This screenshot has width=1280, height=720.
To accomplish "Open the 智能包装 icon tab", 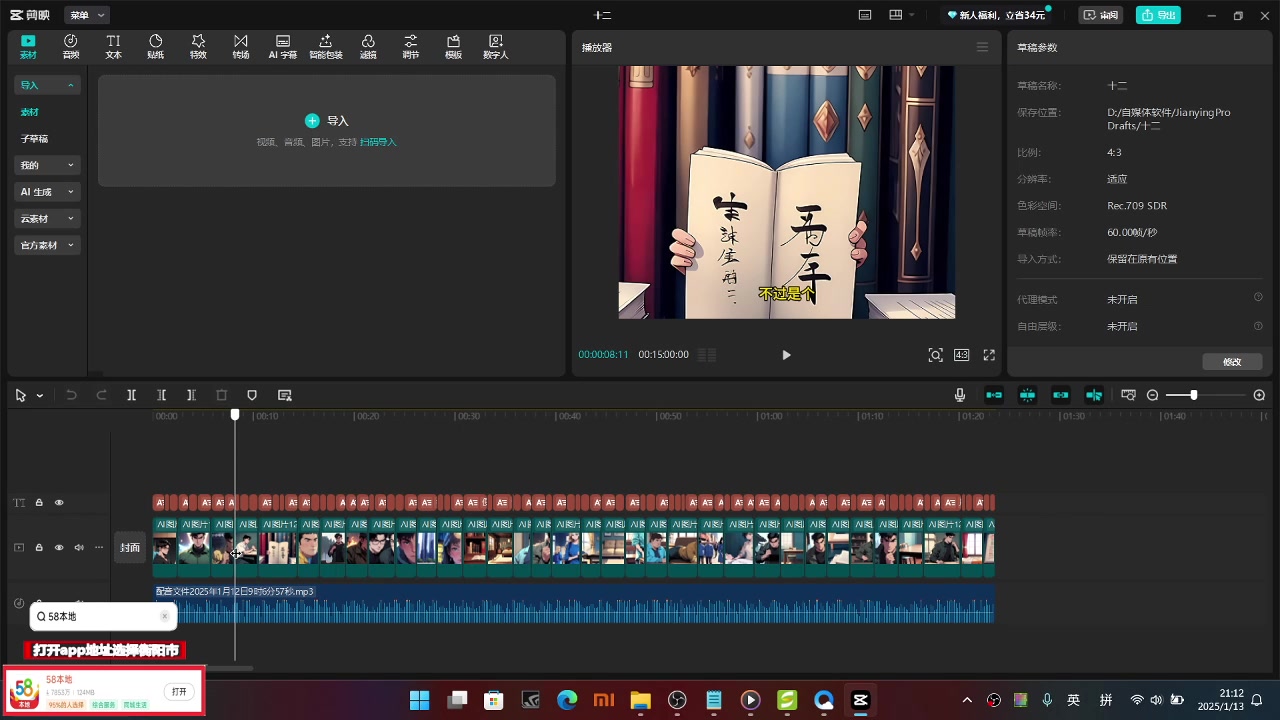I will click(326, 46).
